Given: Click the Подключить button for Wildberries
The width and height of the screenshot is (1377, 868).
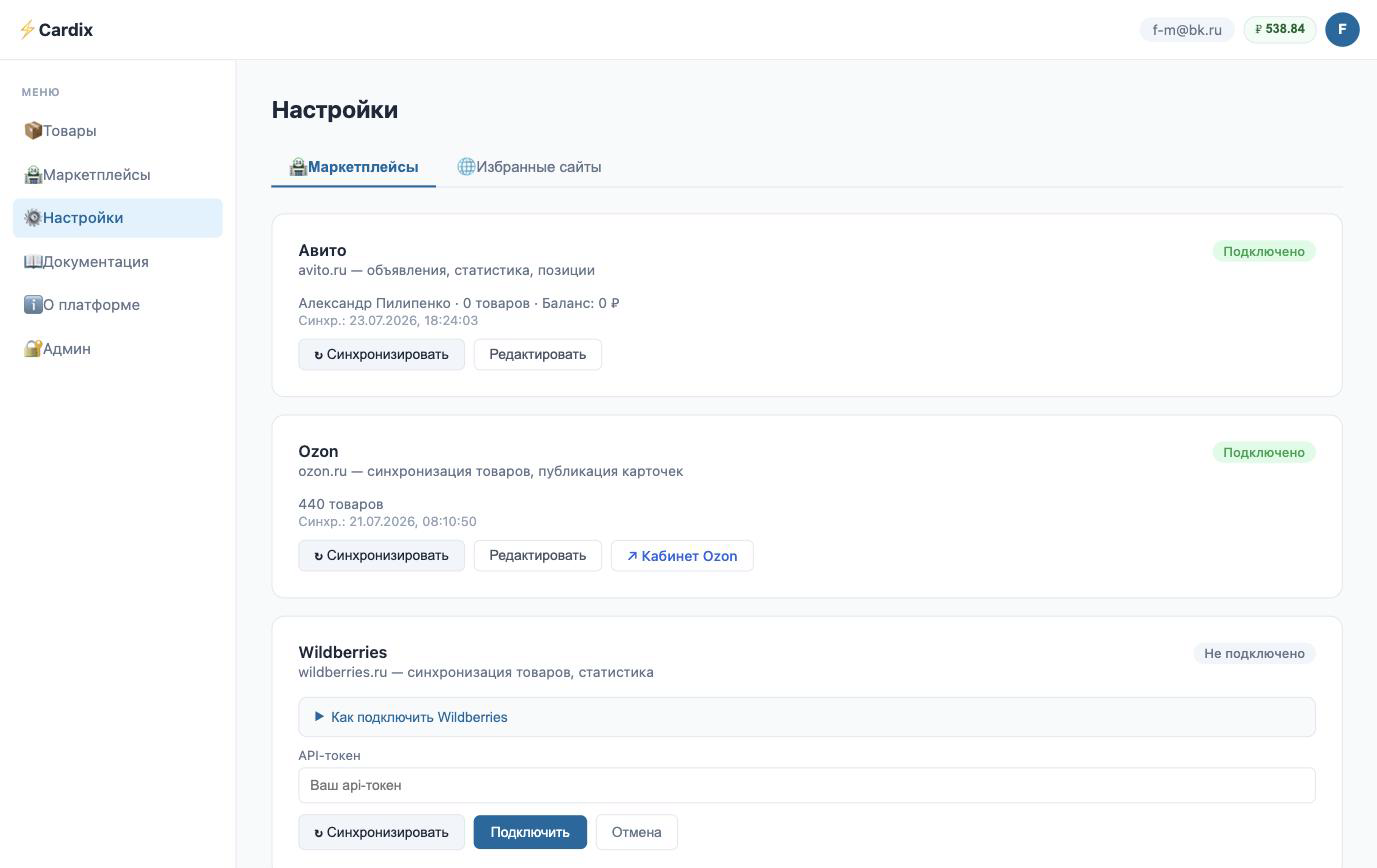Looking at the screenshot, I should (530, 832).
